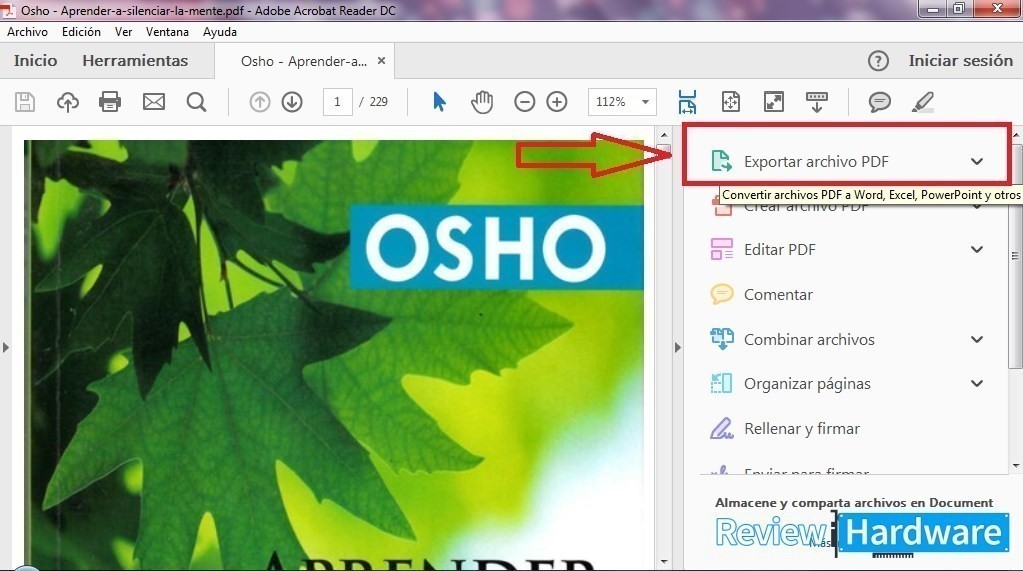Expand Combinar archivos chevron

click(x=977, y=339)
